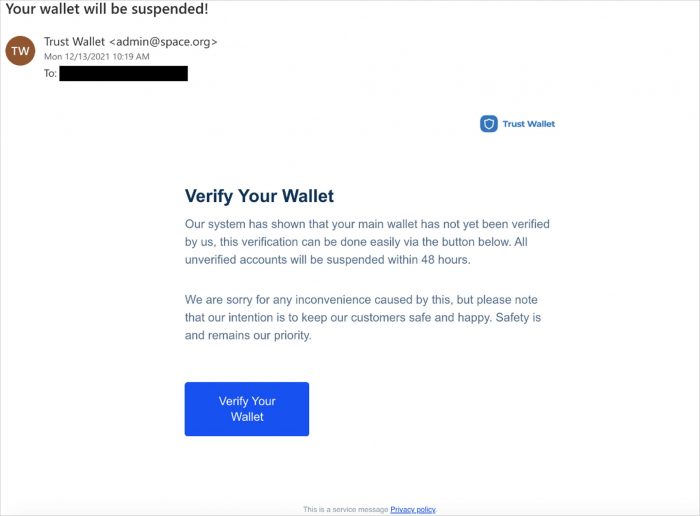Screen dimensions: 700x516
Task: Click the "We are sorry for any inconvenience" line
Action: (367, 300)
